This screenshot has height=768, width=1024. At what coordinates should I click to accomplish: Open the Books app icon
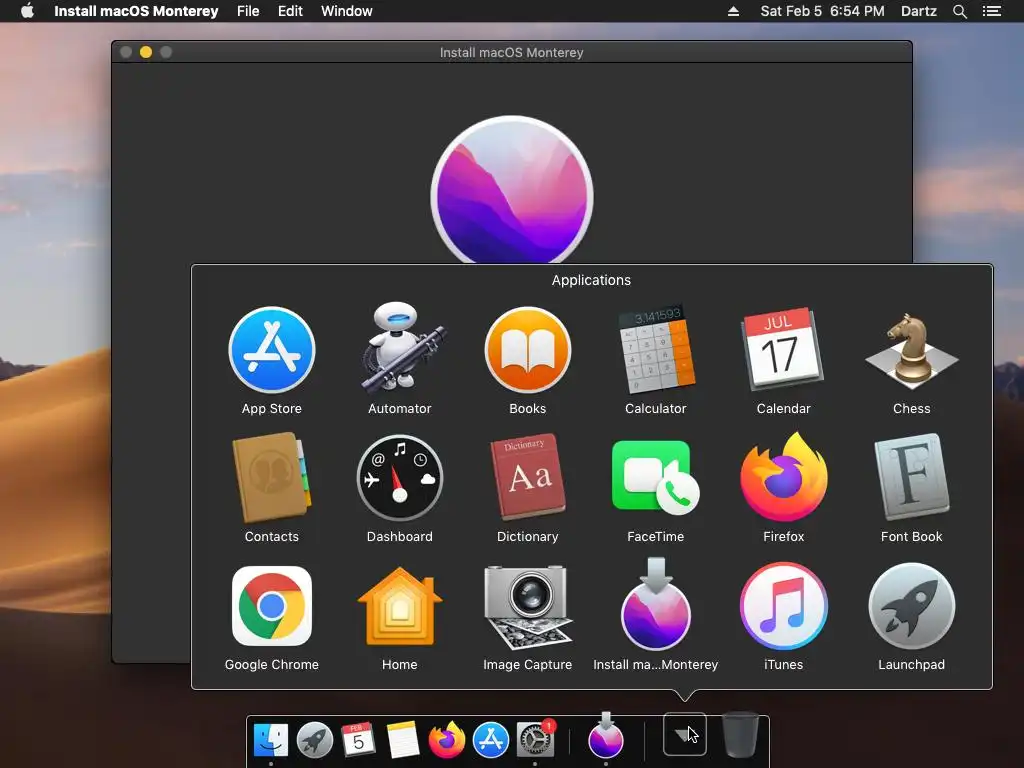coord(528,350)
